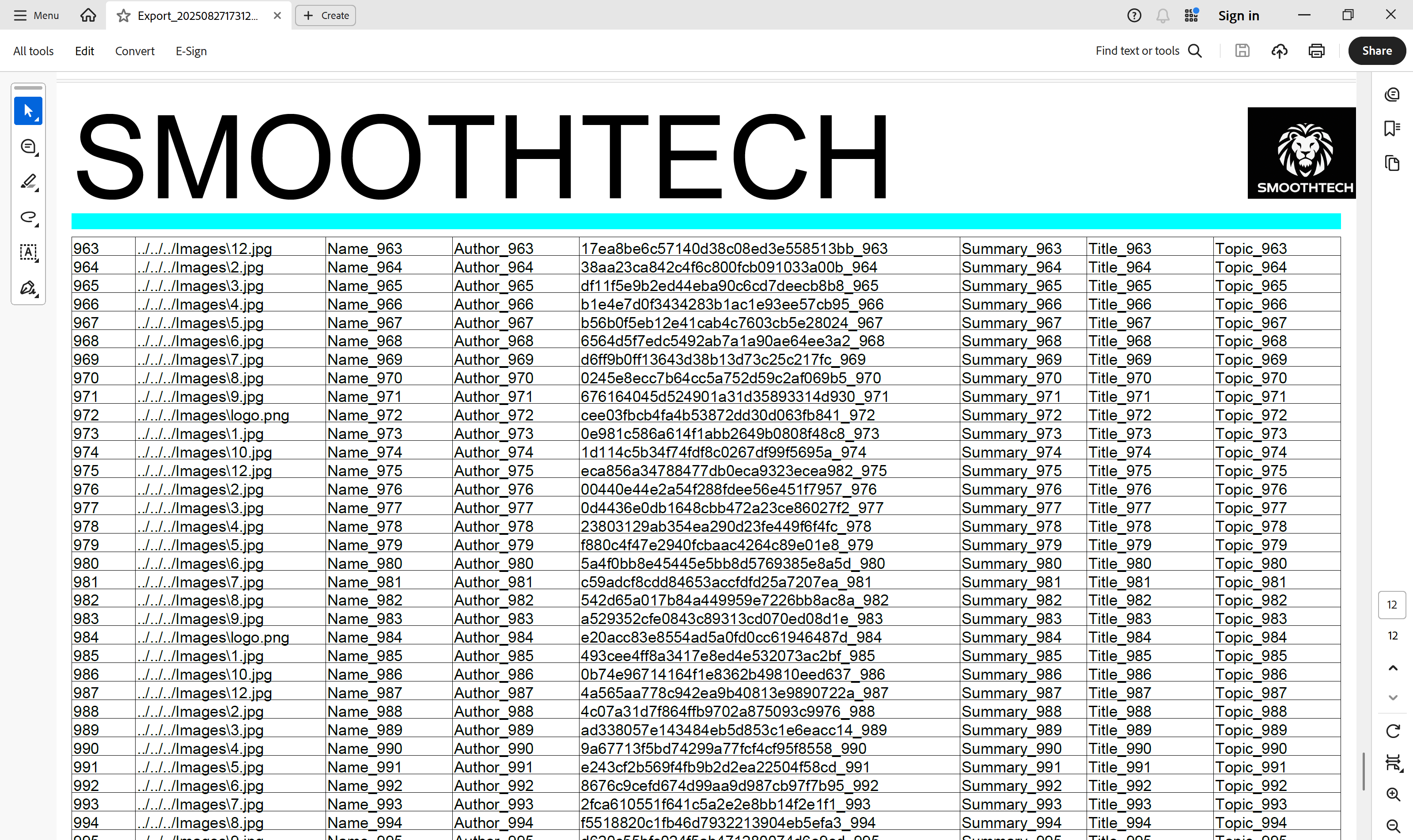The width and height of the screenshot is (1413, 840).
Task: Star the Export document tab
Action: tap(123, 16)
